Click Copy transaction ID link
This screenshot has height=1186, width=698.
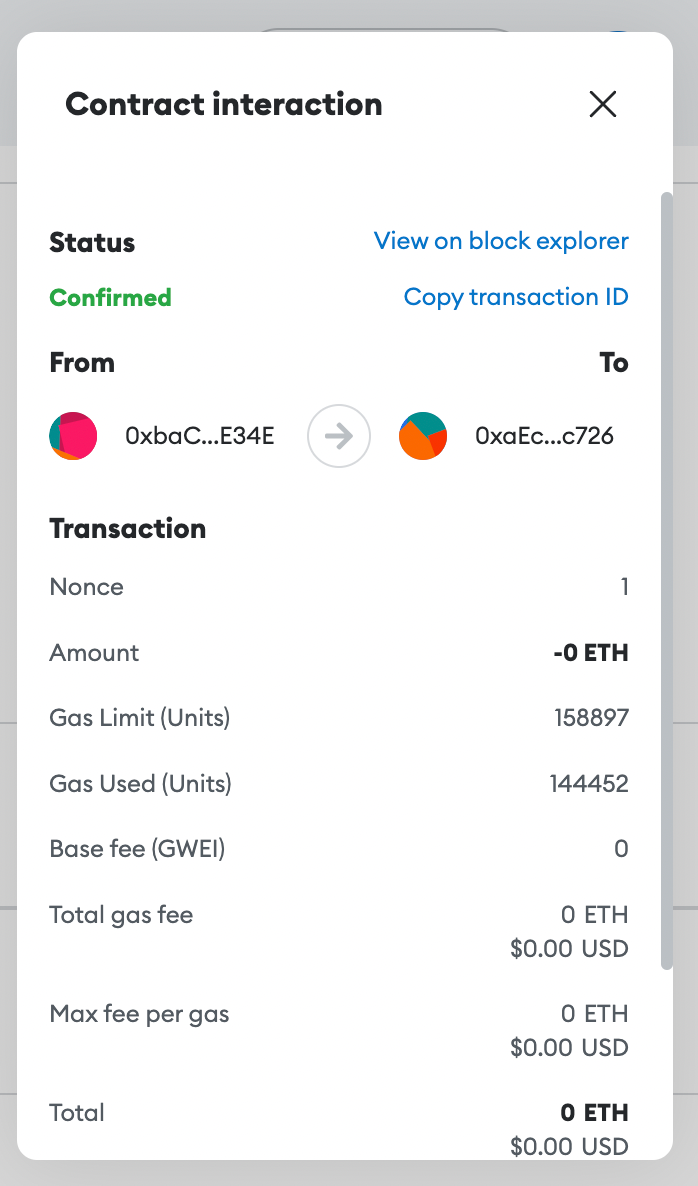516,297
